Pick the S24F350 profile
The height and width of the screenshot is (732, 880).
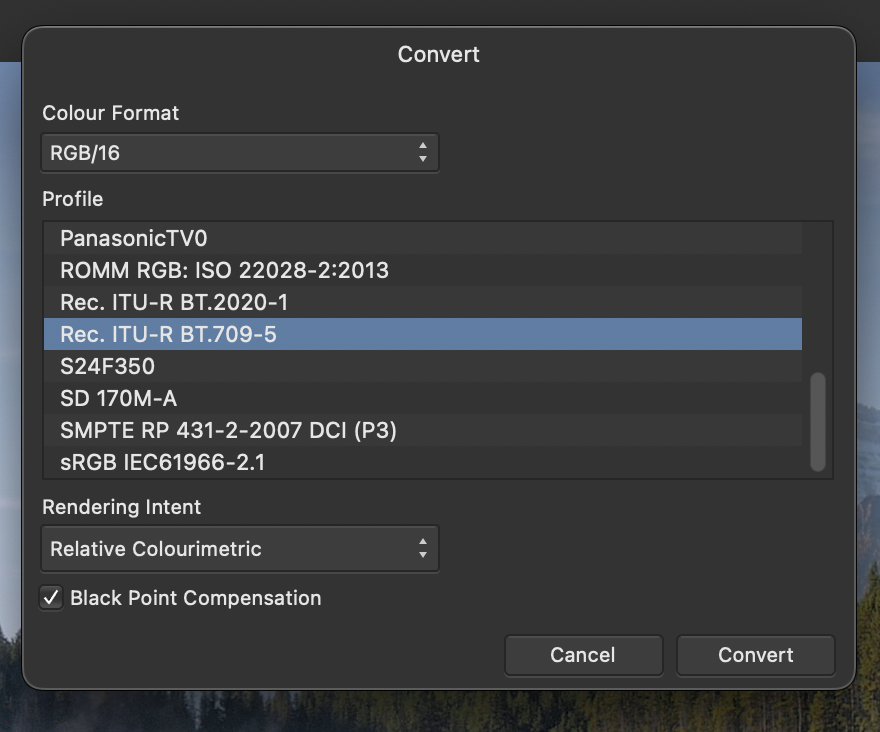pos(107,366)
